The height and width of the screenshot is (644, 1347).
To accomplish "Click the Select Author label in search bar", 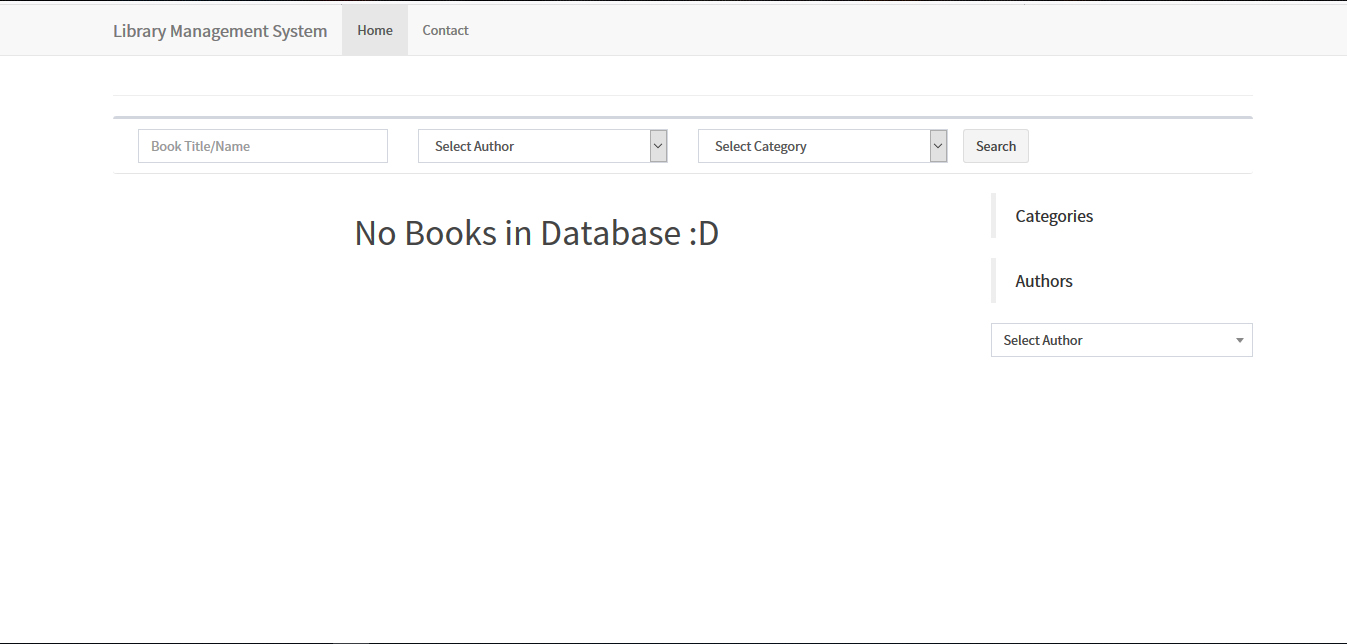I will [474, 146].
